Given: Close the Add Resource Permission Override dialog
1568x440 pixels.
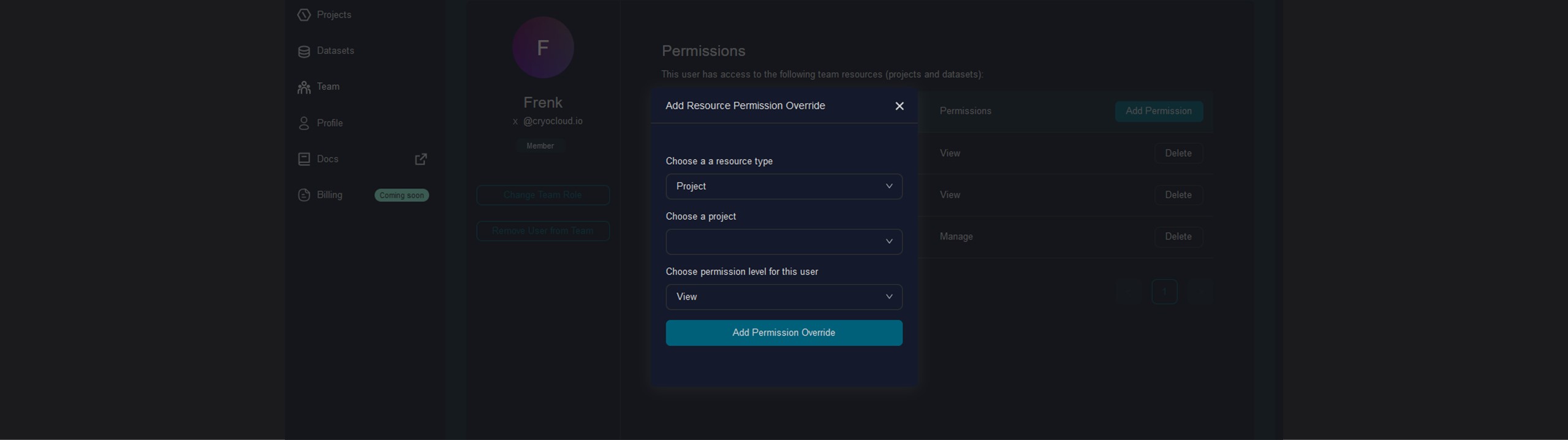Looking at the screenshot, I should (x=900, y=106).
